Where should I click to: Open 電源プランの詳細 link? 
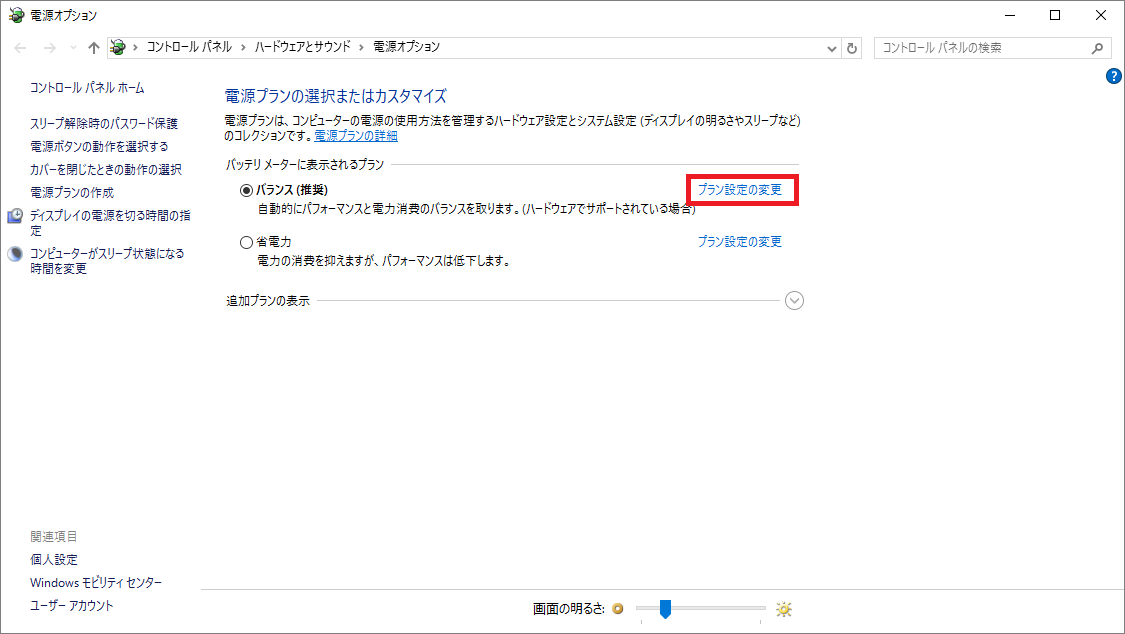[x=356, y=135]
